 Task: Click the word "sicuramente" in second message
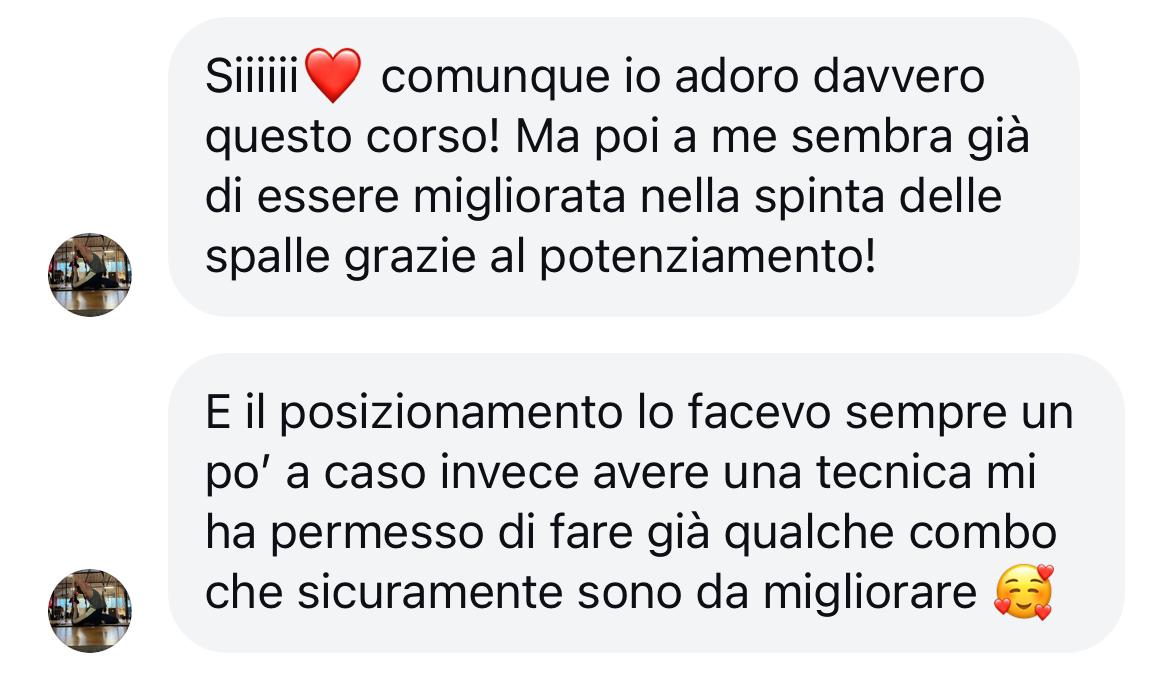click(x=430, y=592)
